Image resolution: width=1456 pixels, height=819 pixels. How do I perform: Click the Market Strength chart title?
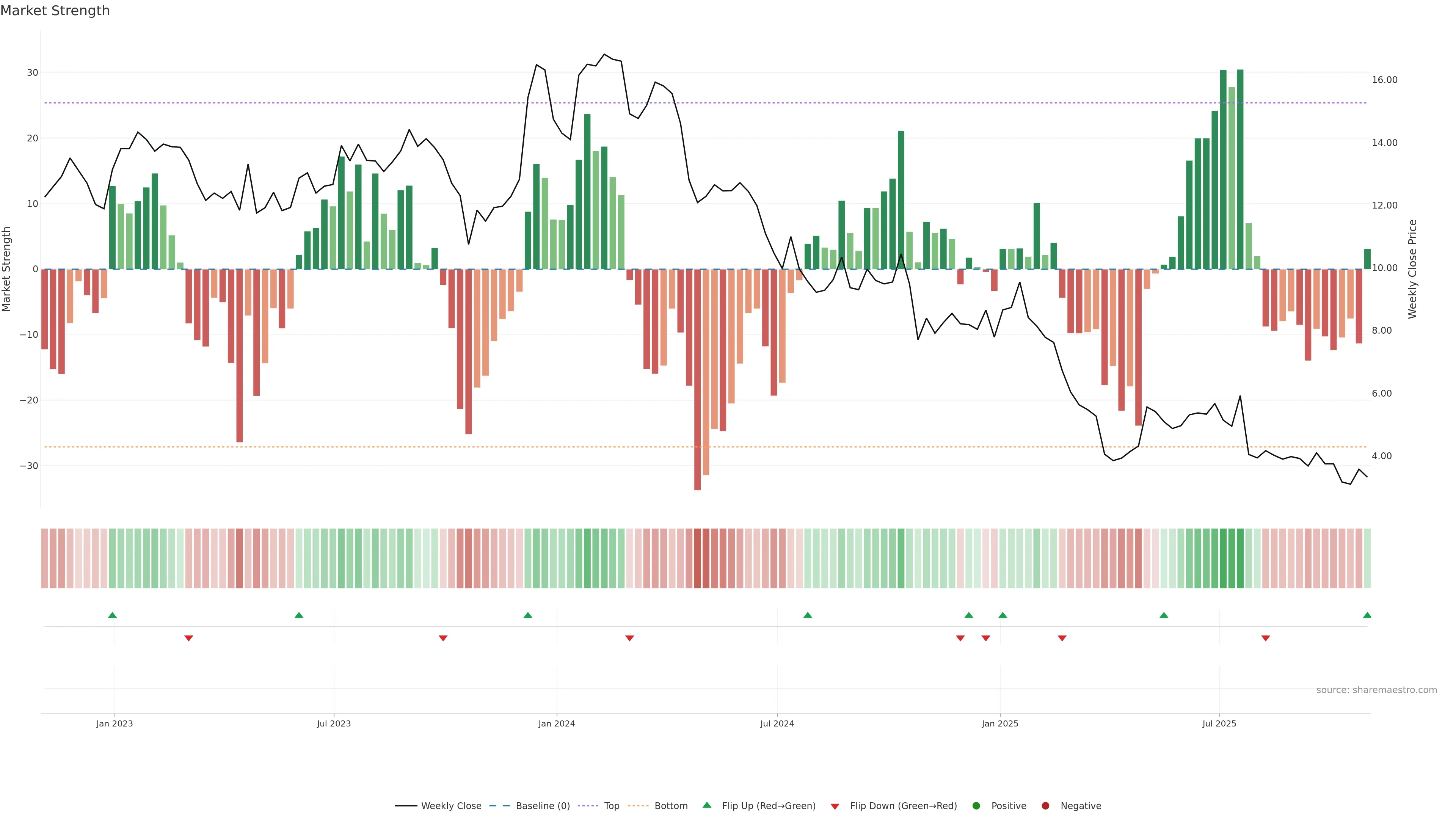[x=55, y=11]
